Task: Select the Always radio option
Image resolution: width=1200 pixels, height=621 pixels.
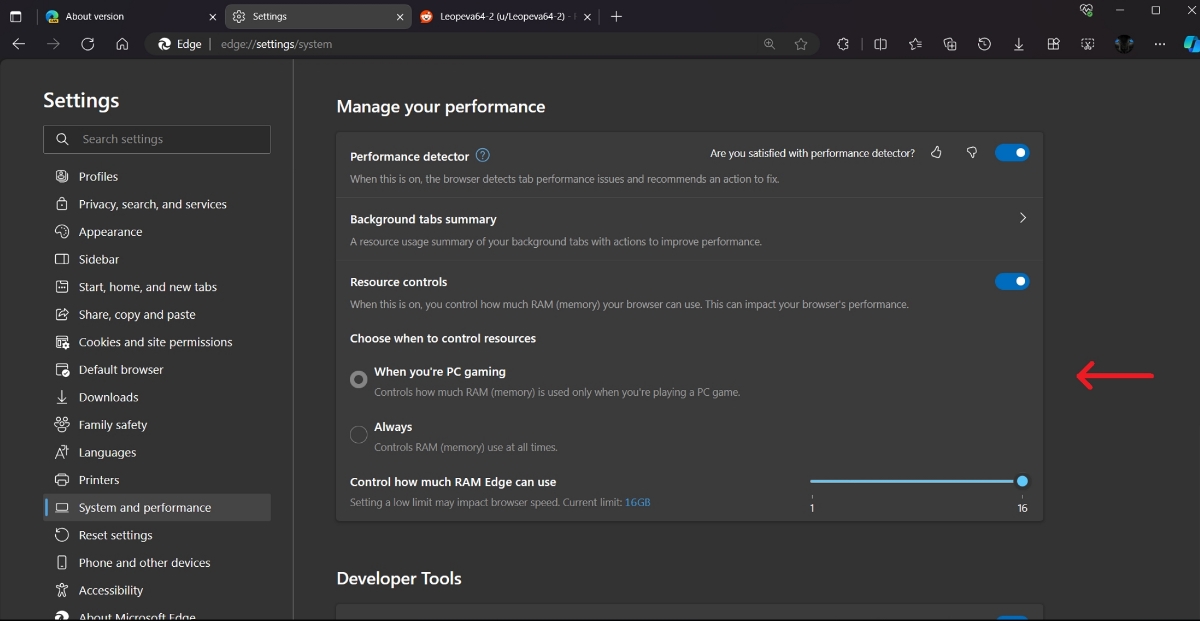Action: pyautogui.click(x=358, y=435)
